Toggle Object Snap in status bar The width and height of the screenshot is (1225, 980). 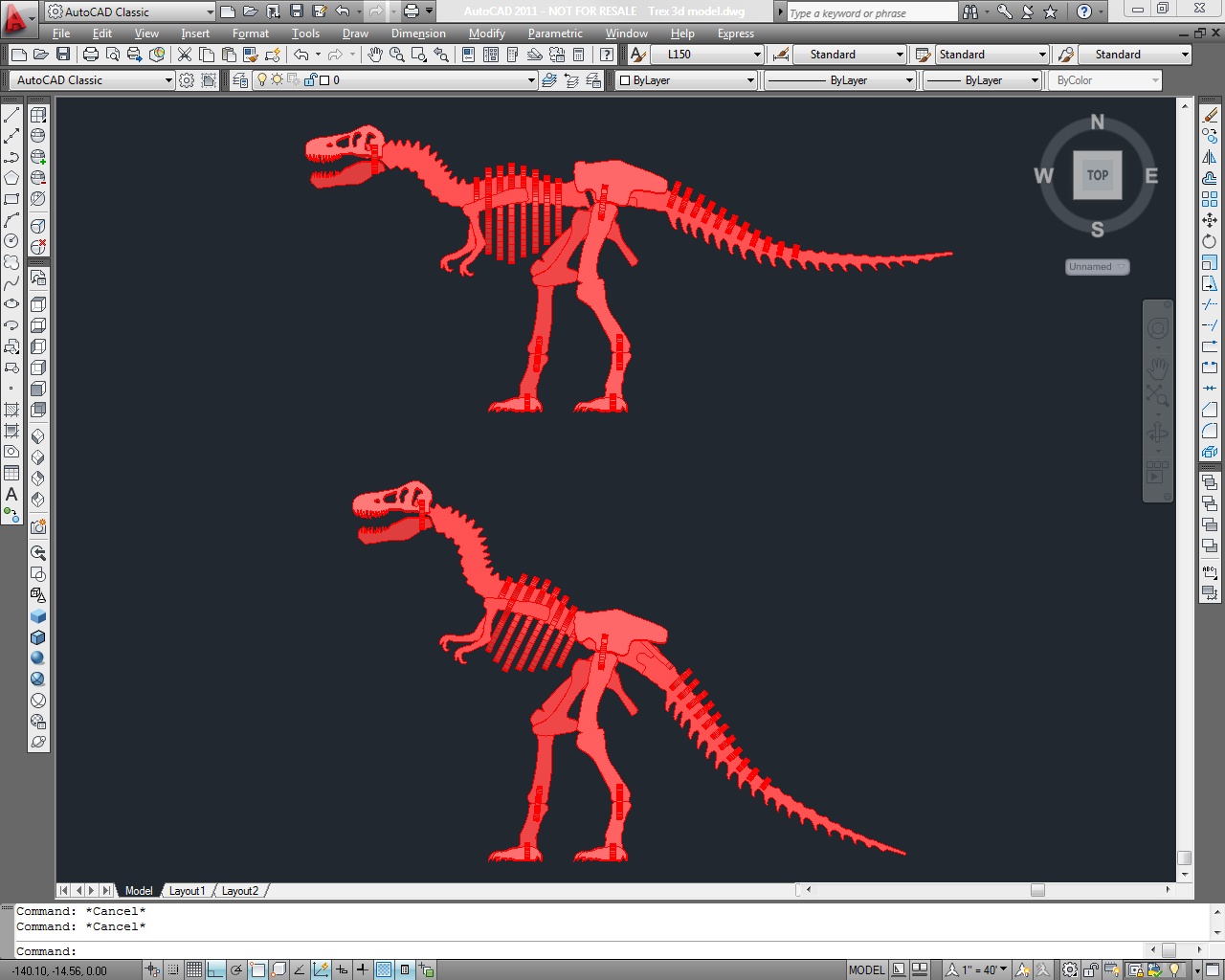[257, 969]
